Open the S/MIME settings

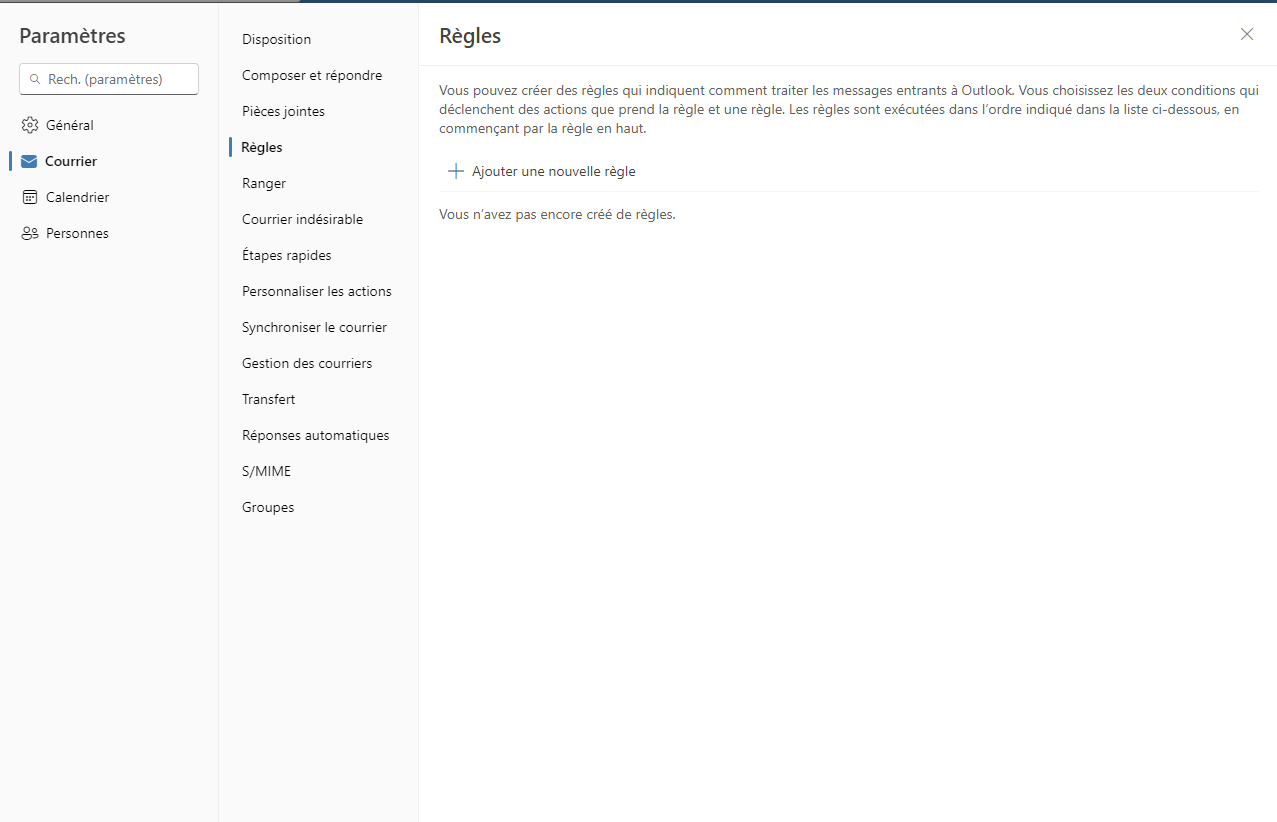click(x=266, y=471)
